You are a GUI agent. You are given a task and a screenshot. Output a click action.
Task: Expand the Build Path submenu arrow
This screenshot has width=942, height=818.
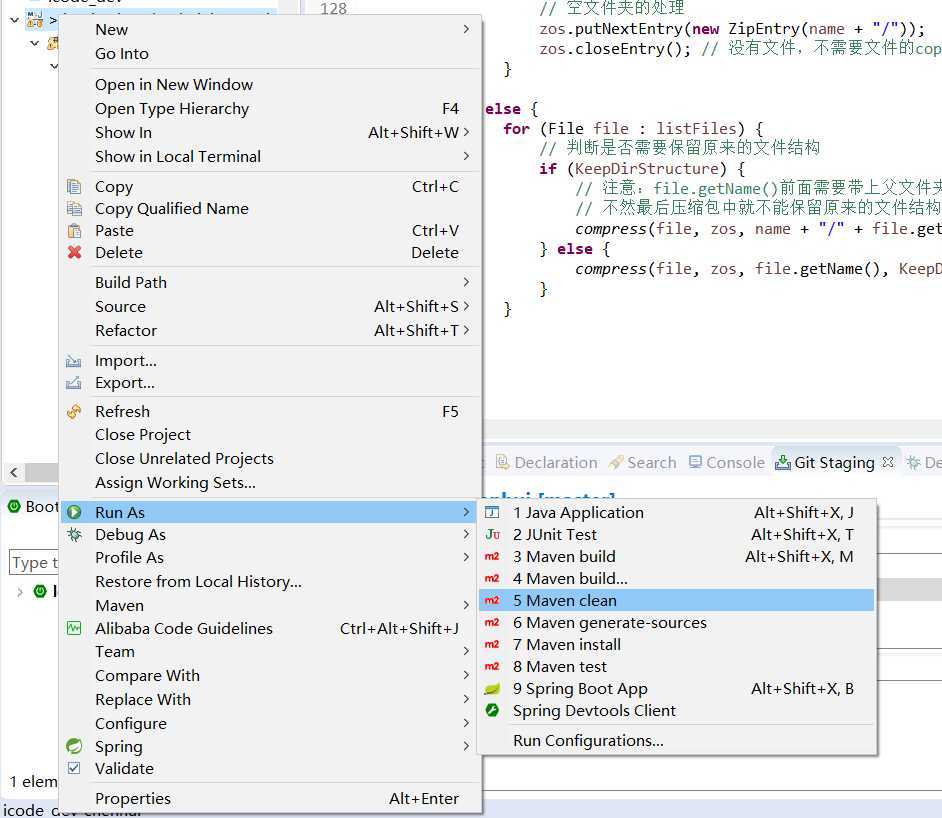[x=466, y=282]
